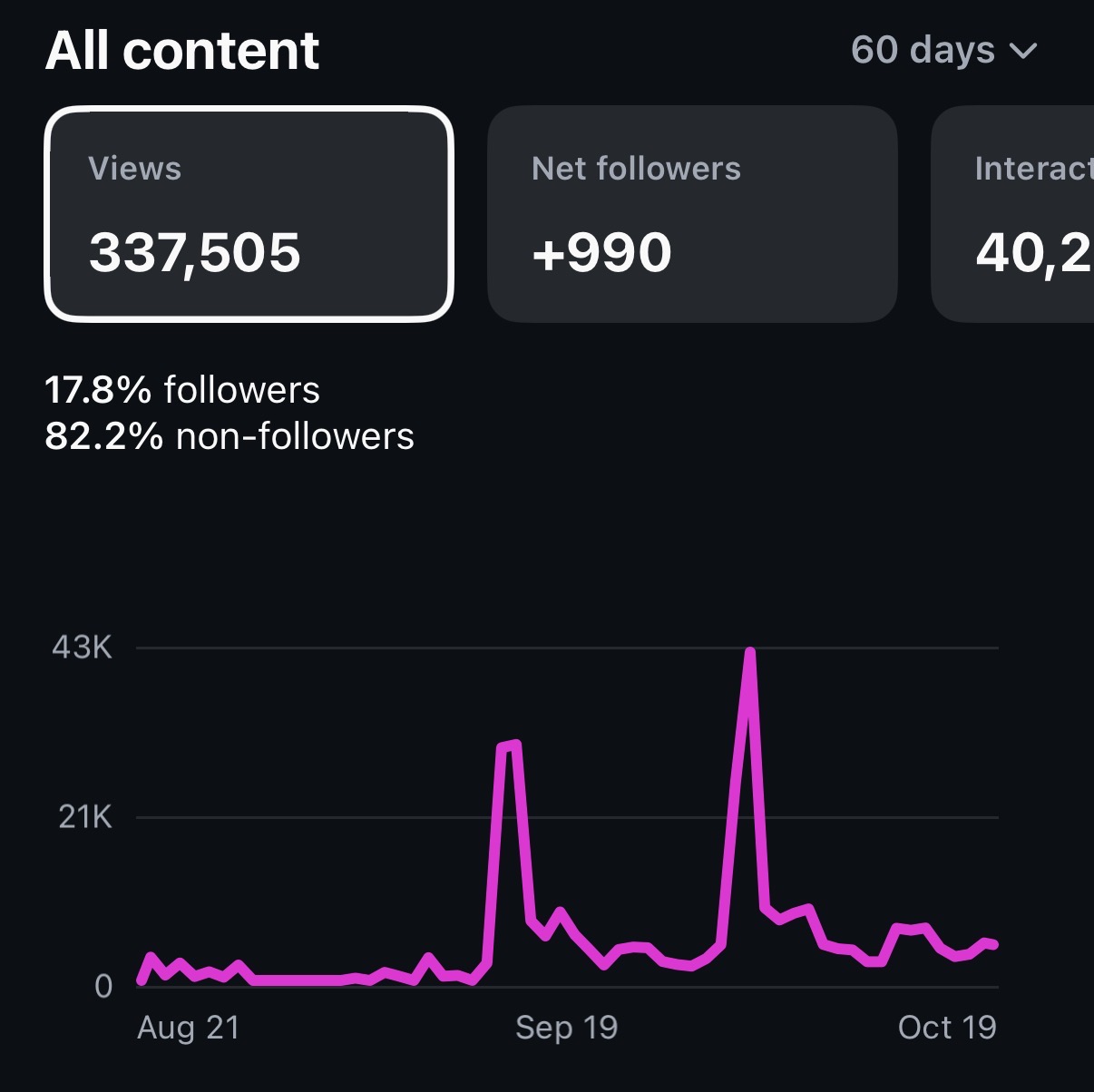
Task: Tap the 337,505 views total
Action: point(194,252)
